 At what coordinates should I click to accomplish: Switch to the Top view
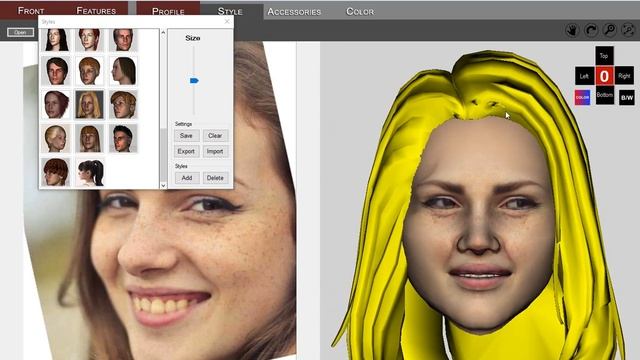(x=604, y=56)
